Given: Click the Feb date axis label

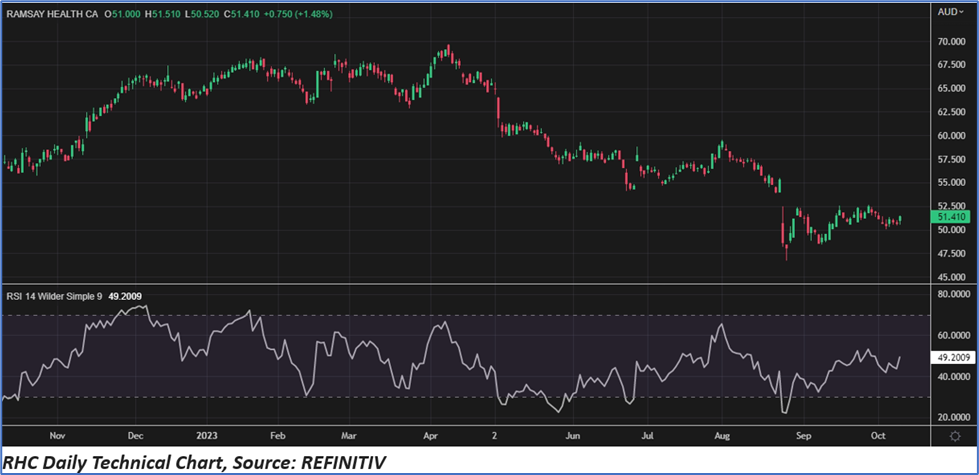Looking at the screenshot, I should click(277, 436).
